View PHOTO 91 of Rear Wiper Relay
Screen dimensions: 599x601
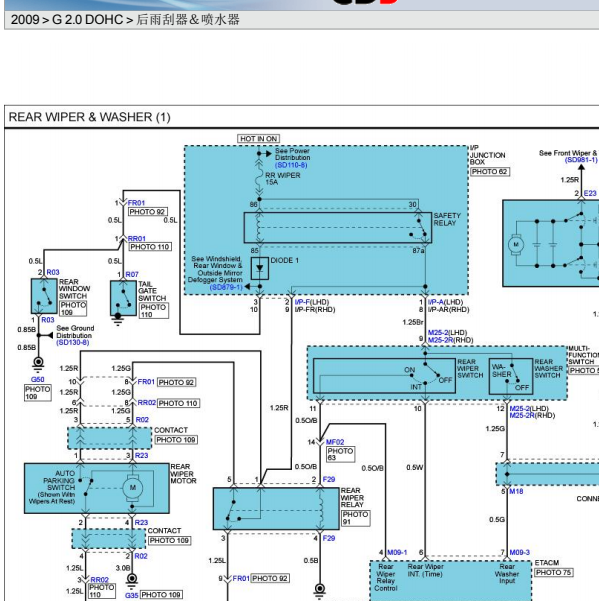pos(355,518)
